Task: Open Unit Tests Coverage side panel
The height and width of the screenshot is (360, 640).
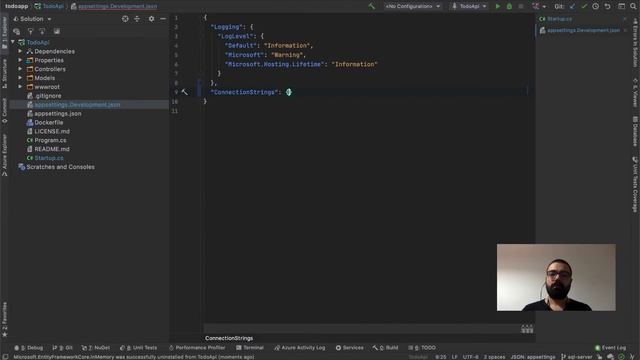Action: pyautogui.click(x=635, y=184)
